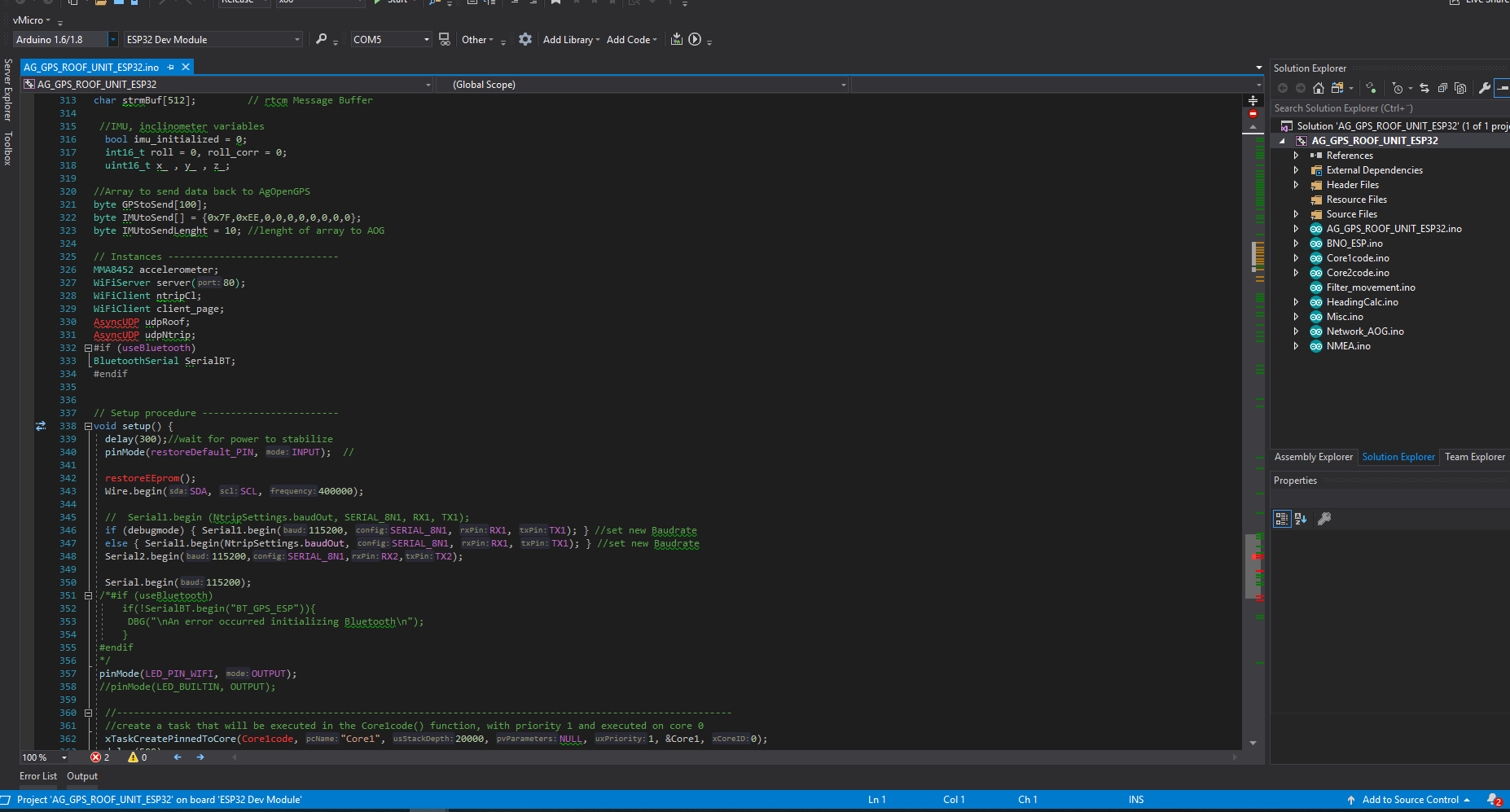Collapse the AG_GPS_ROOF_UNIT_ESP32 project node

point(1282,141)
